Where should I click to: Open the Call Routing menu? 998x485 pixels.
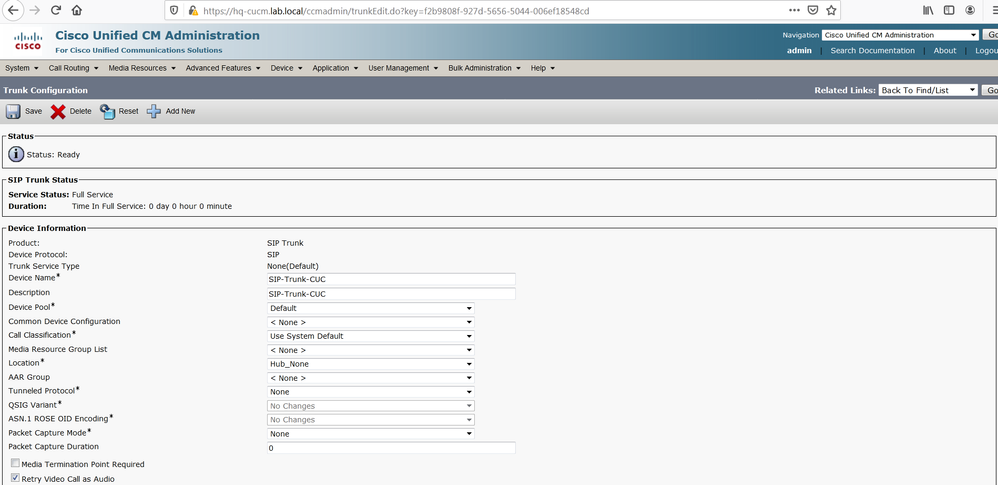(x=73, y=68)
